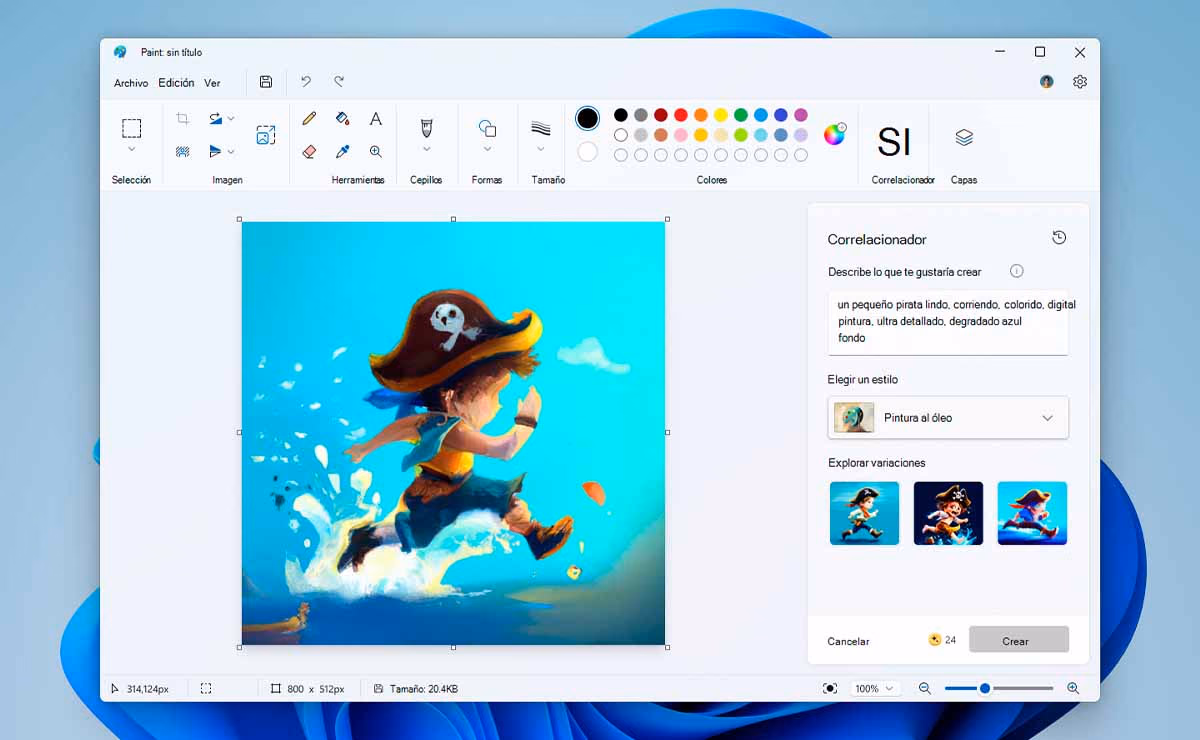Click the zoom slider handle
Screen dimensions: 1200x740
[x=985, y=688]
